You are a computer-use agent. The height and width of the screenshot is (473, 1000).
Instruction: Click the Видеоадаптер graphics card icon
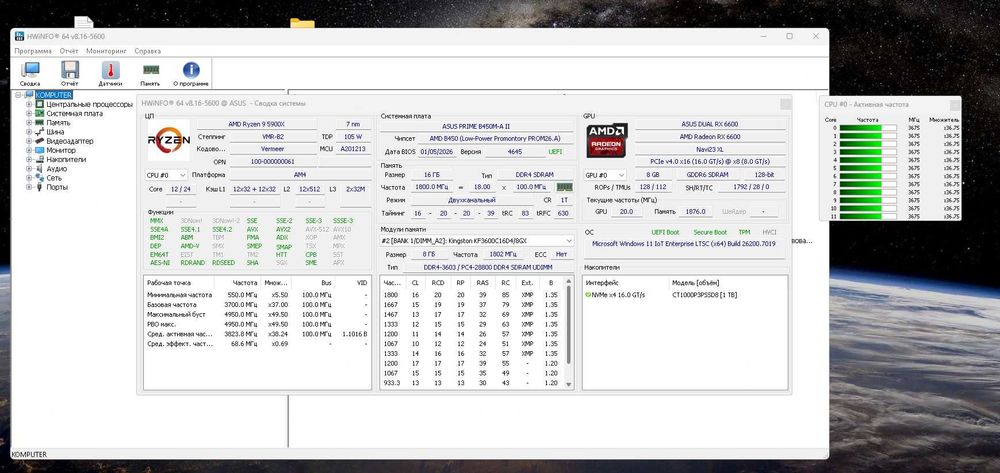pos(40,141)
